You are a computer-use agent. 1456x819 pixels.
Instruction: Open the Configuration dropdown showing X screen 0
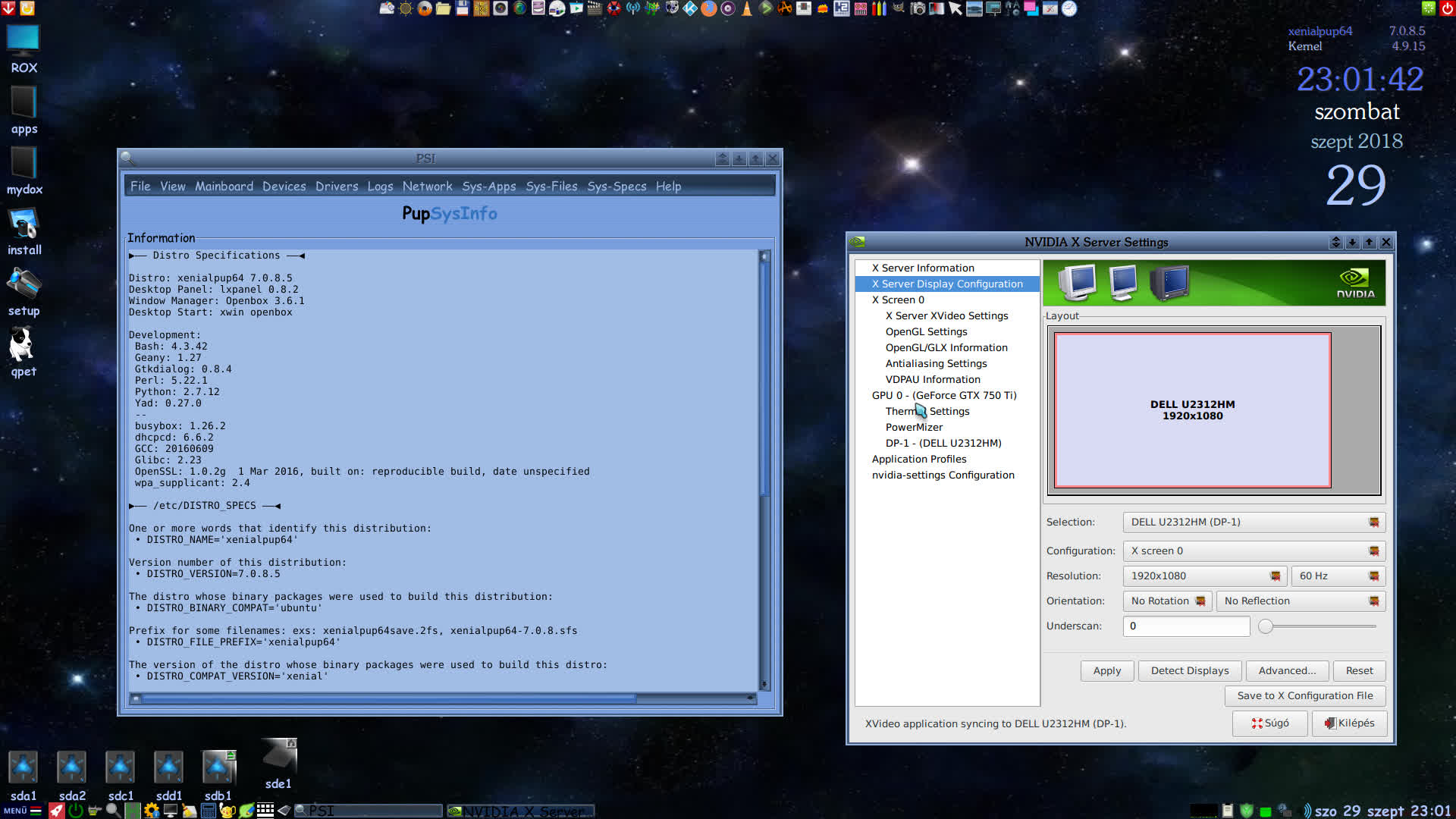1254,551
